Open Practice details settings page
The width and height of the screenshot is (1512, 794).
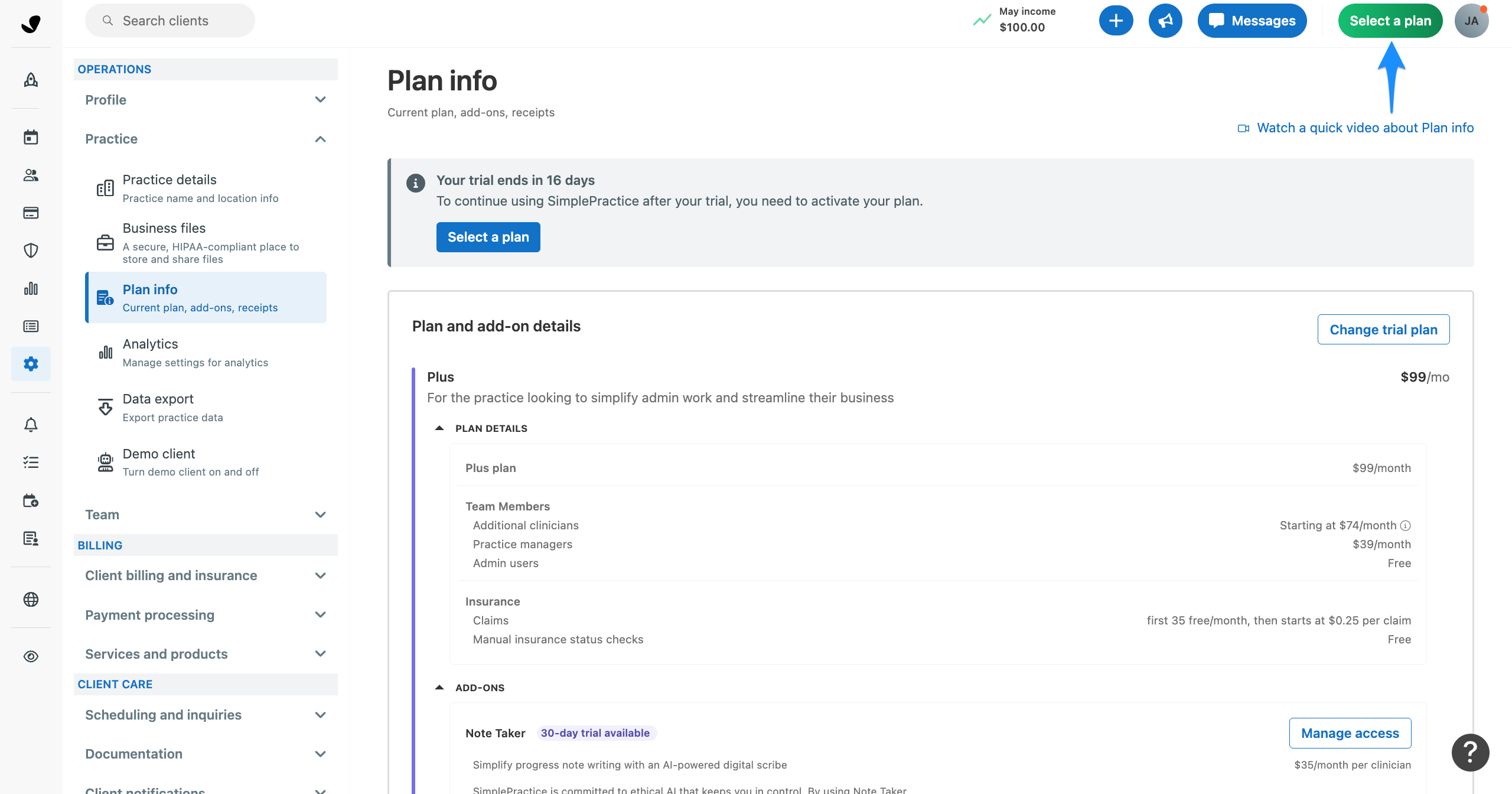pos(206,188)
